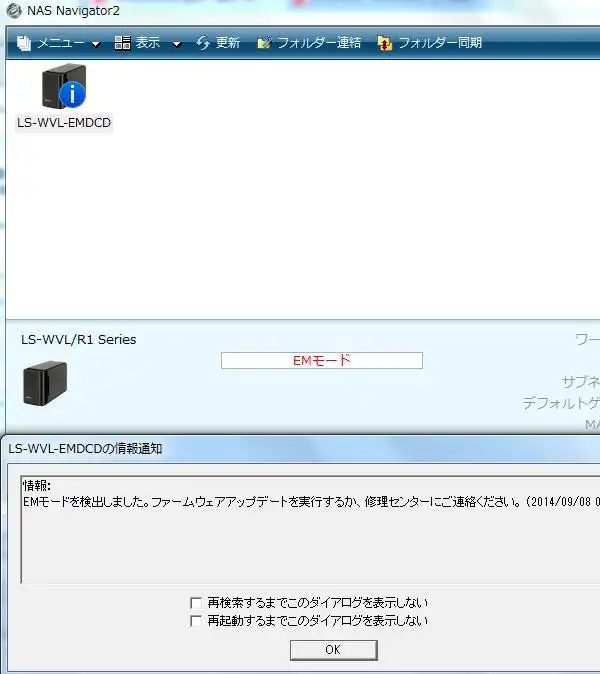The height and width of the screenshot is (674, 600).
Task: Open the メニュー menu
Action: pos(61,43)
